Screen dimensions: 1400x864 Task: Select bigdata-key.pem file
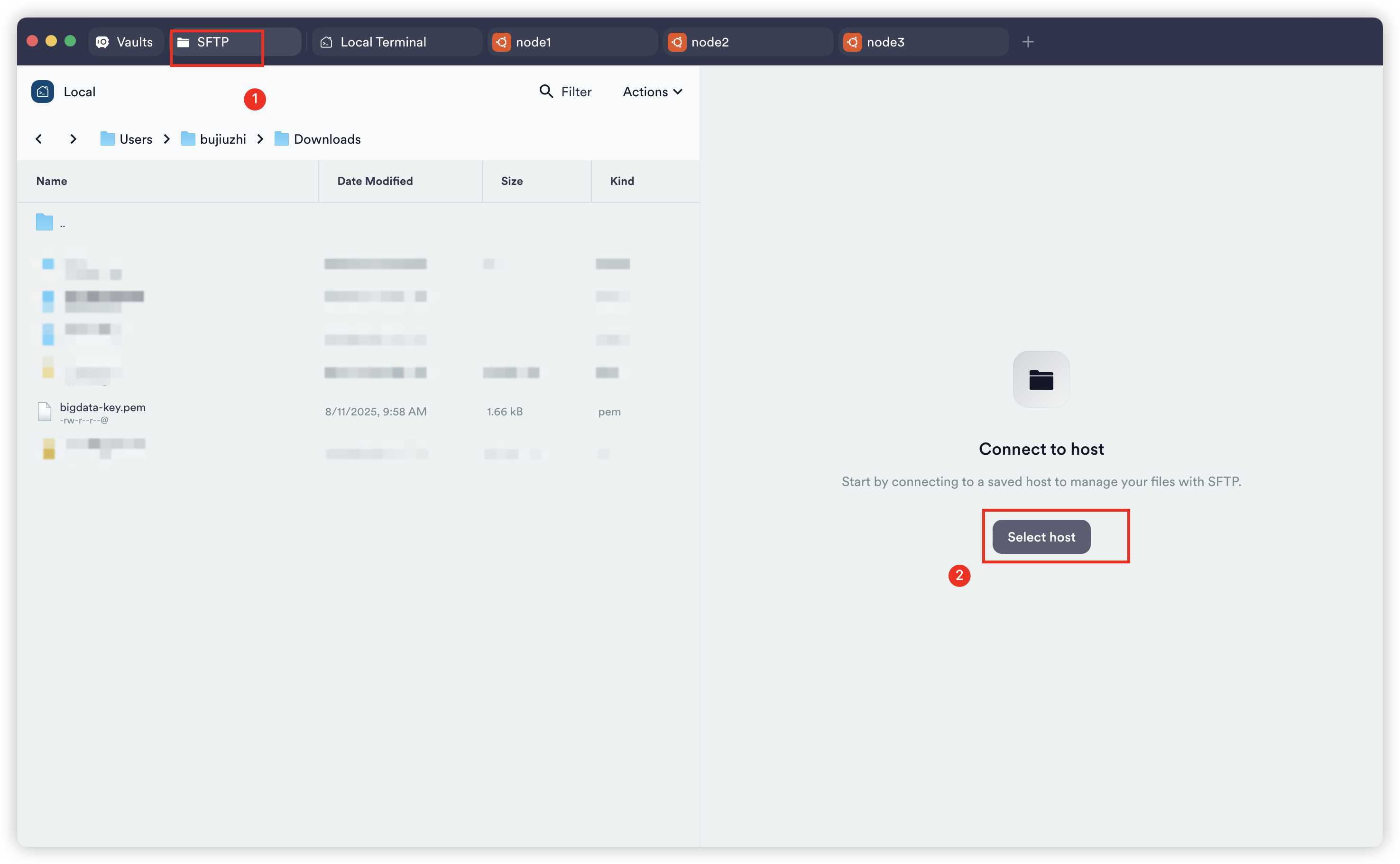tap(102, 407)
